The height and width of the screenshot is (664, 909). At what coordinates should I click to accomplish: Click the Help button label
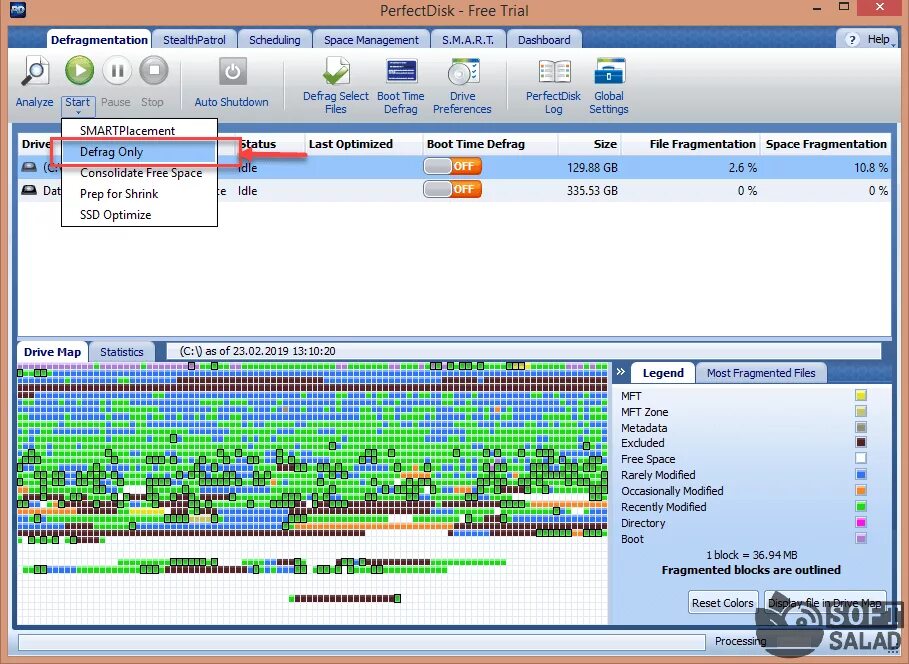[x=878, y=39]
